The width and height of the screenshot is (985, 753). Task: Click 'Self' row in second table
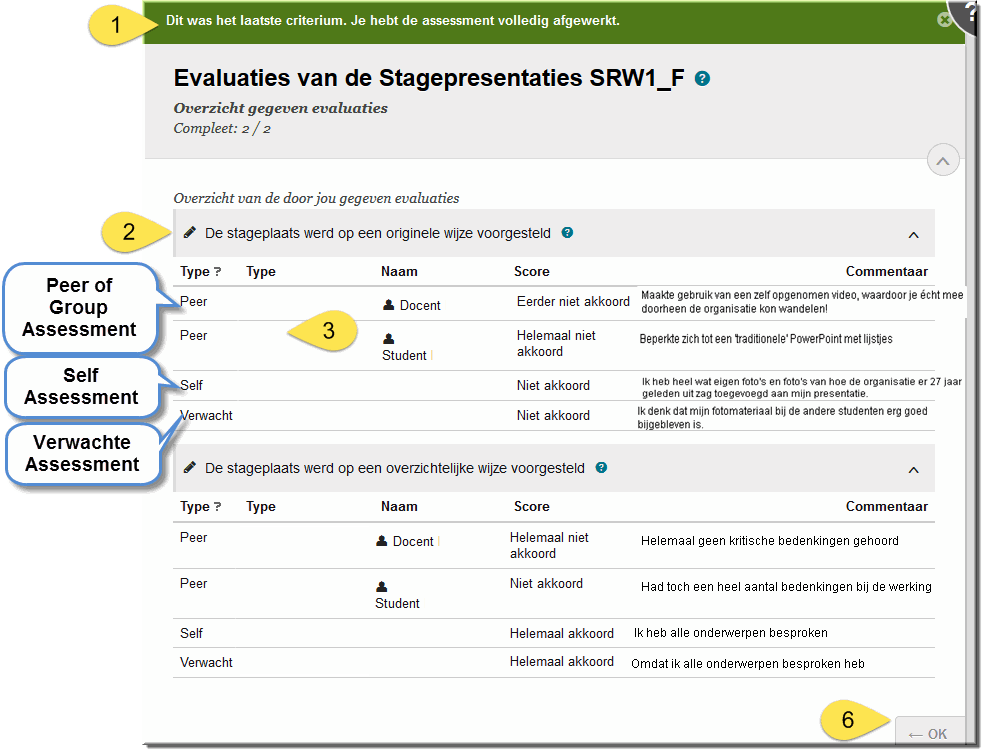click(x=553, y=633)
